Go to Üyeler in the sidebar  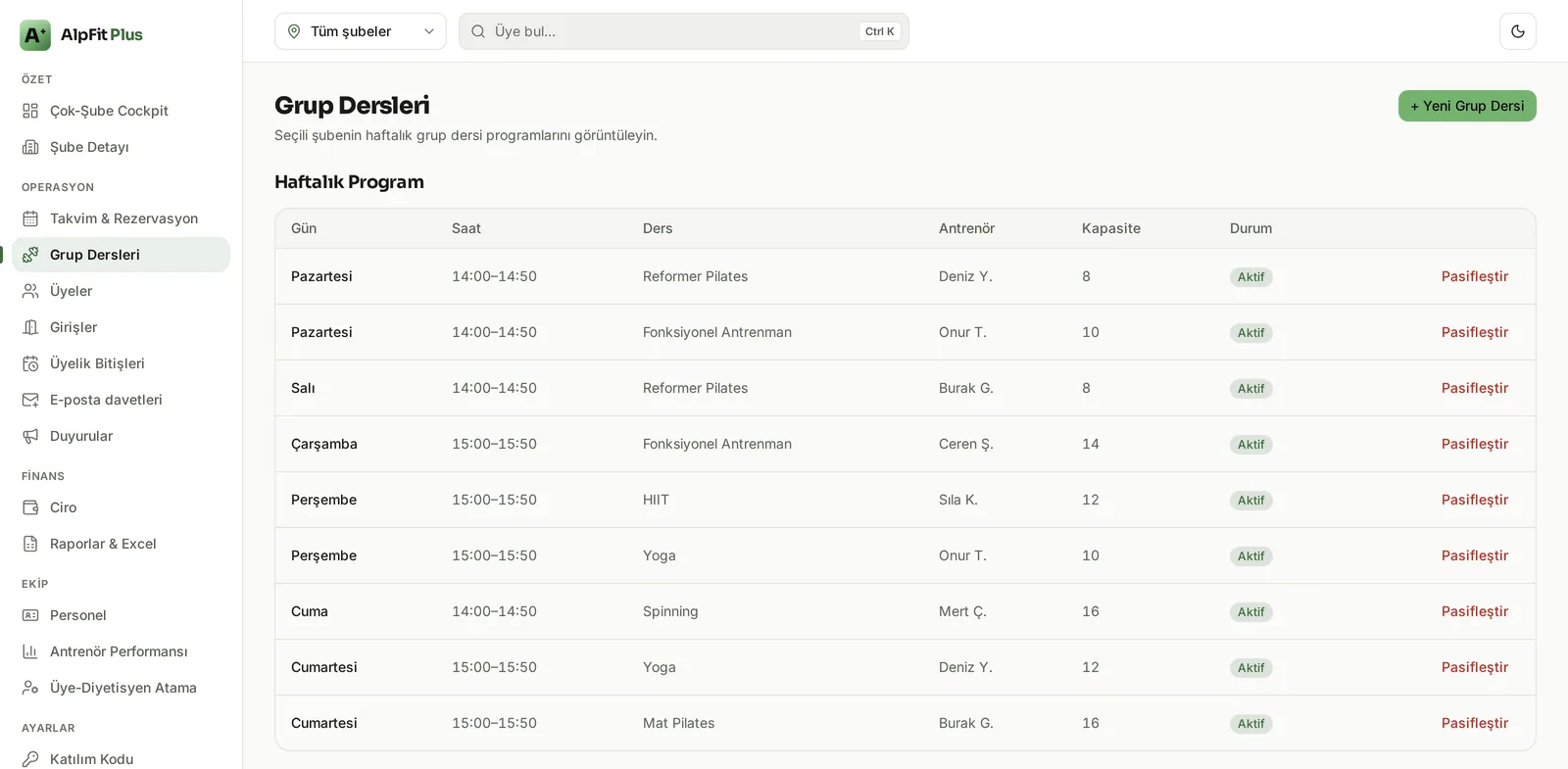(122, 291)
